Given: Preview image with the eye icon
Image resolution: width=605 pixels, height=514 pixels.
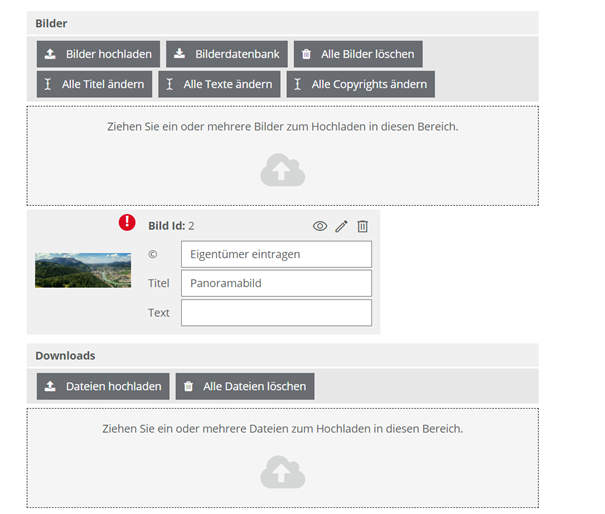Looking at the screenshot, I should coord(320,226).
